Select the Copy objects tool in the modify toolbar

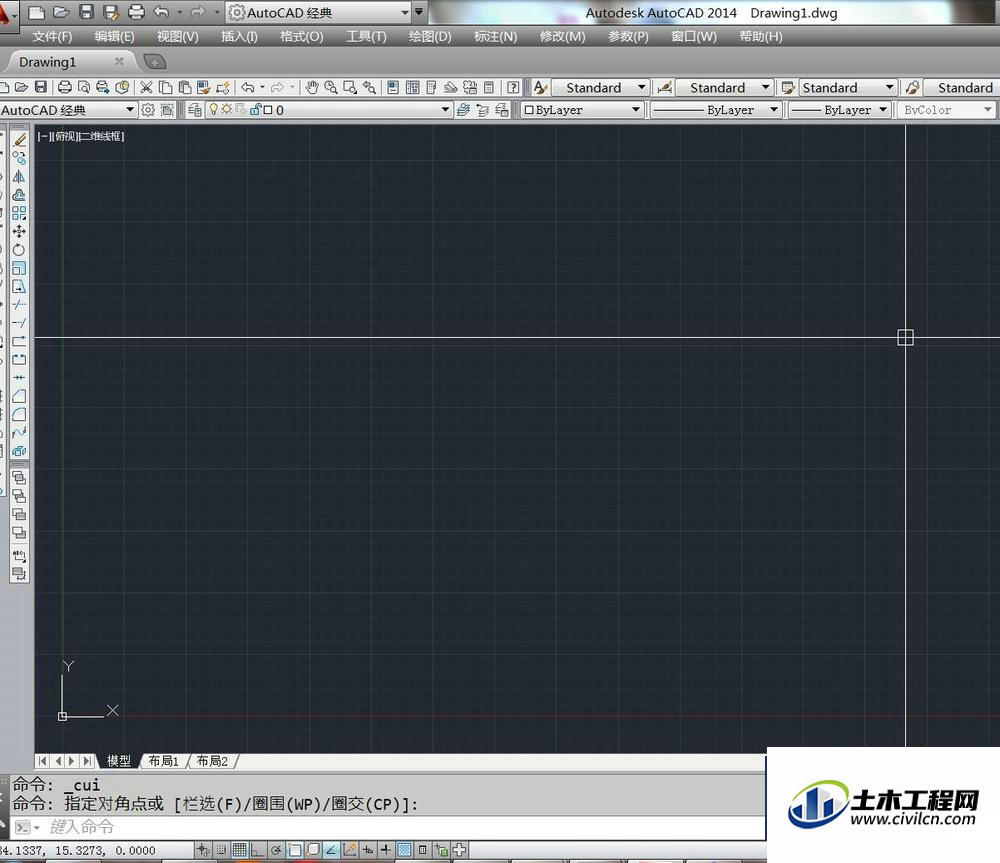point(19,158)
